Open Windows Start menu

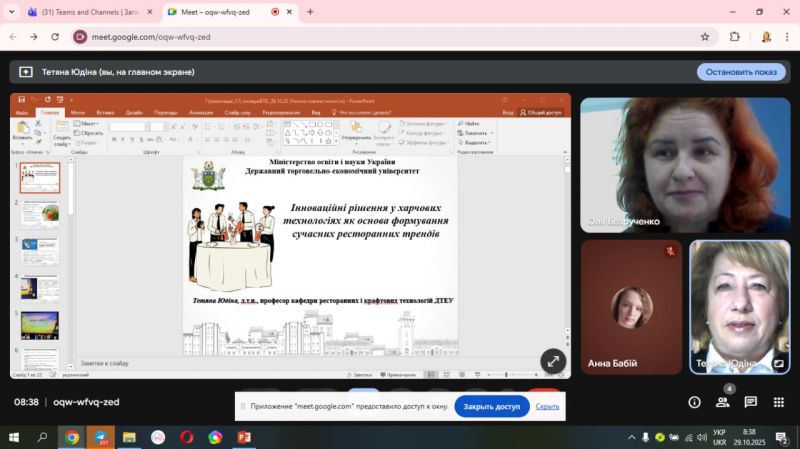[14, 437]
